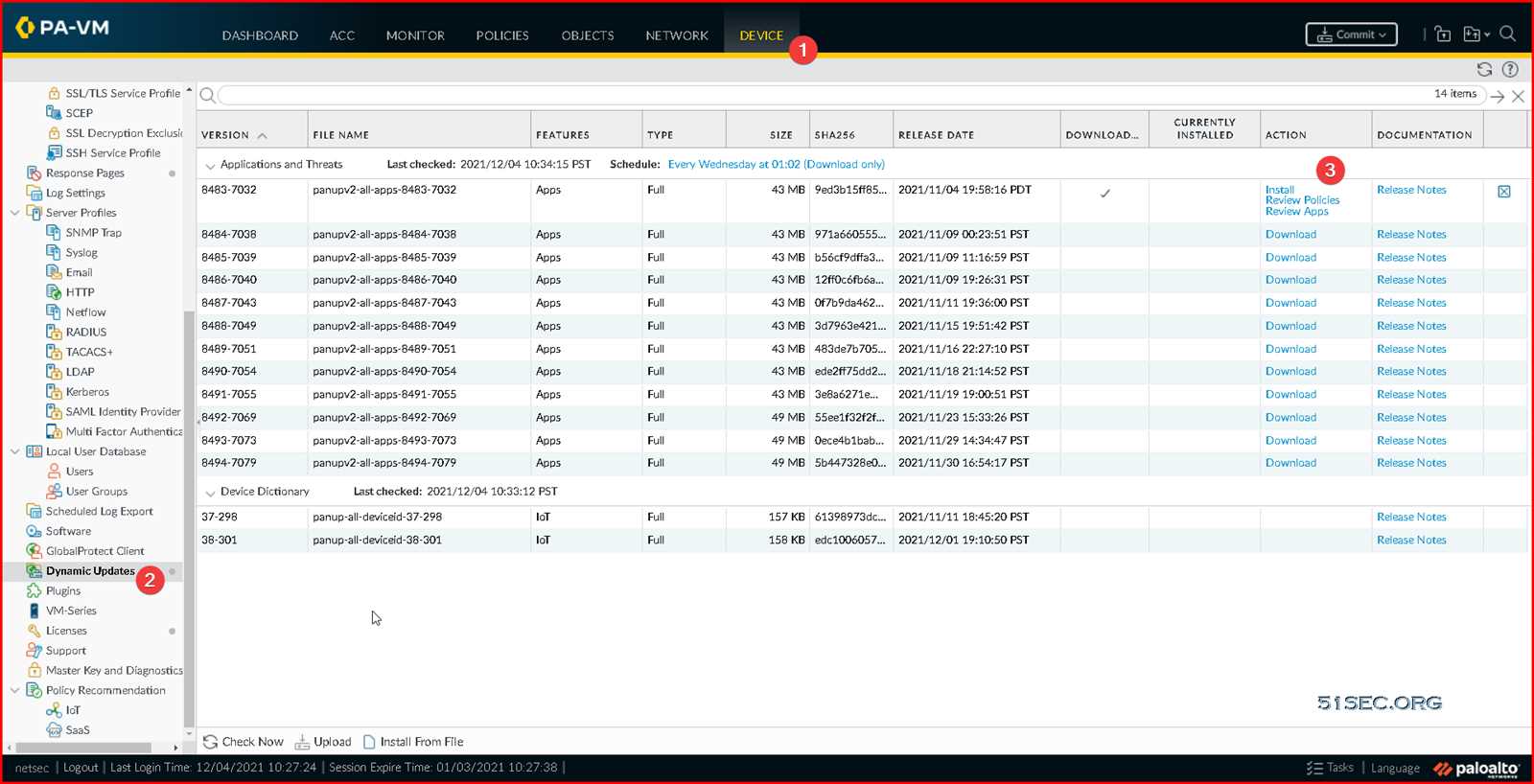The image size is (1534, 784).
Task: Open User Groups in sidebar
Action: tap(96, 492)
